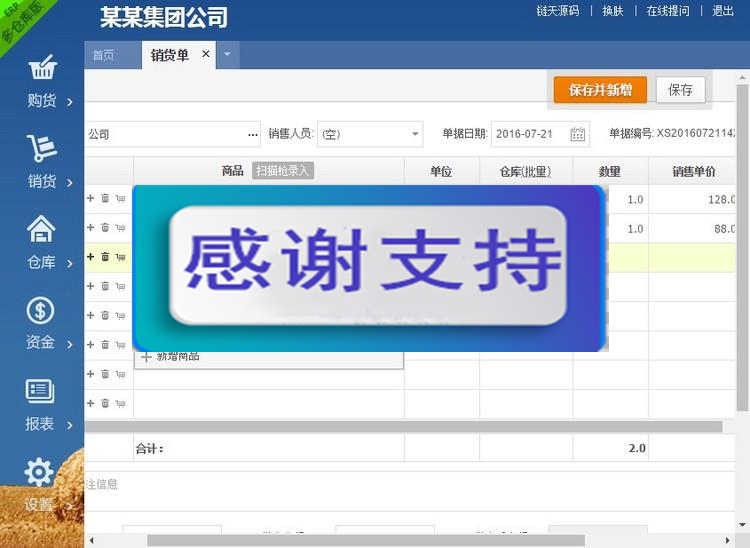
Task: Click the trash icon in the last grid row
Action: pyautogui.click(x=105, y=403)
